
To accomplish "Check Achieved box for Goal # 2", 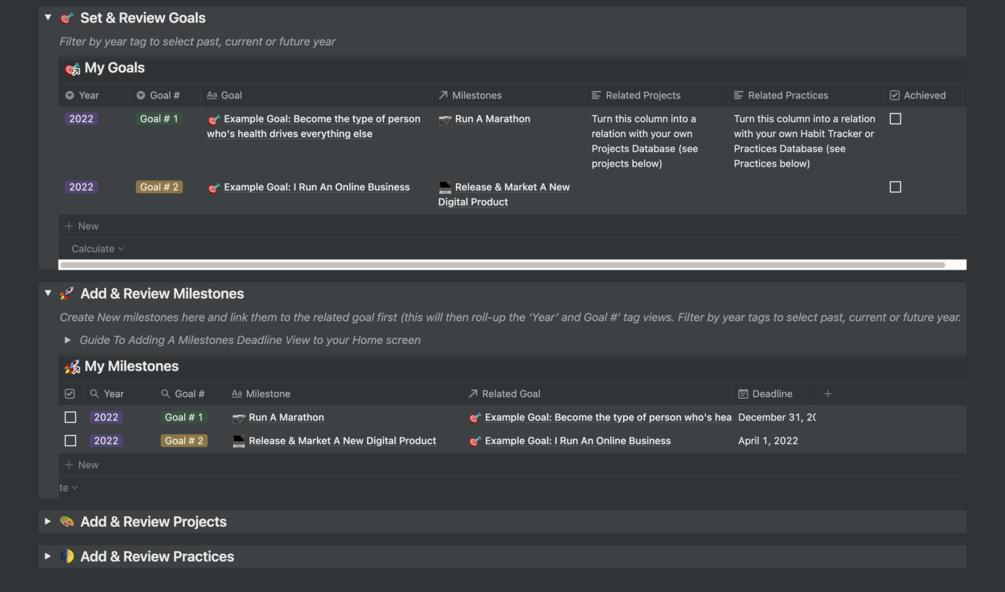I will point(895,187).
